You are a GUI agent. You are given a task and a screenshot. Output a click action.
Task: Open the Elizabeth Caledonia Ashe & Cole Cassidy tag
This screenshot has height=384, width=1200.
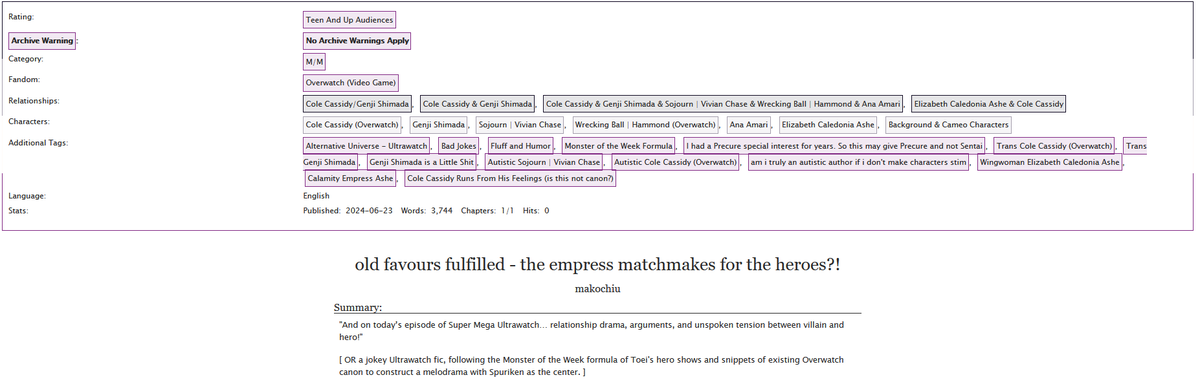[x=988, y=104]
